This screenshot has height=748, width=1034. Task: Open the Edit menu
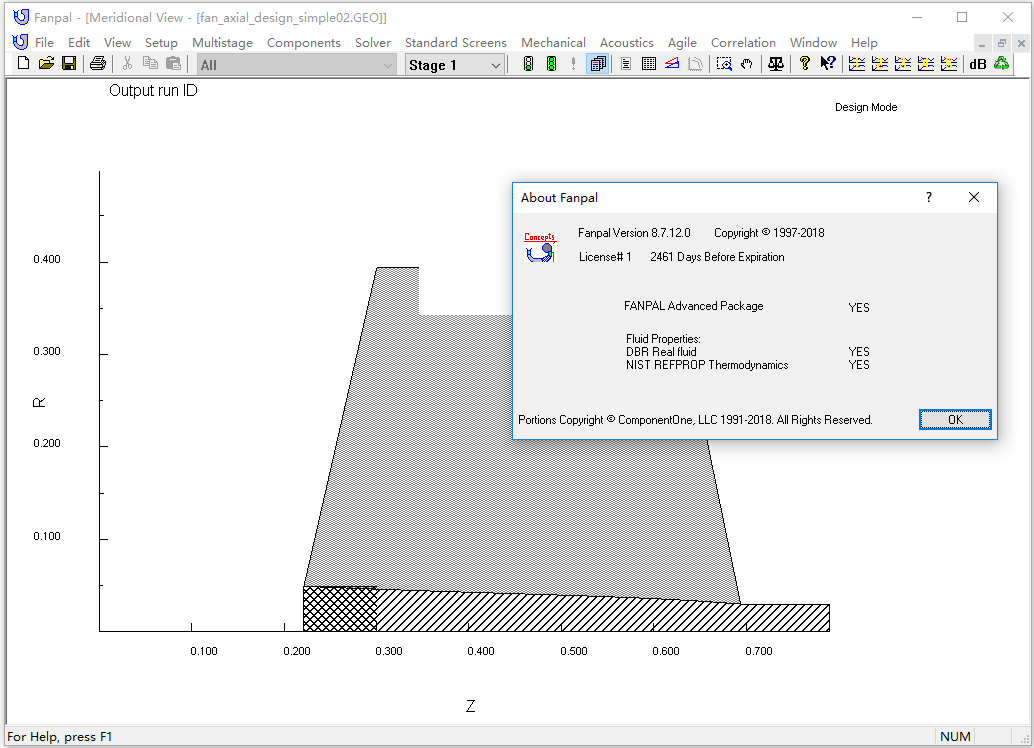78,42
